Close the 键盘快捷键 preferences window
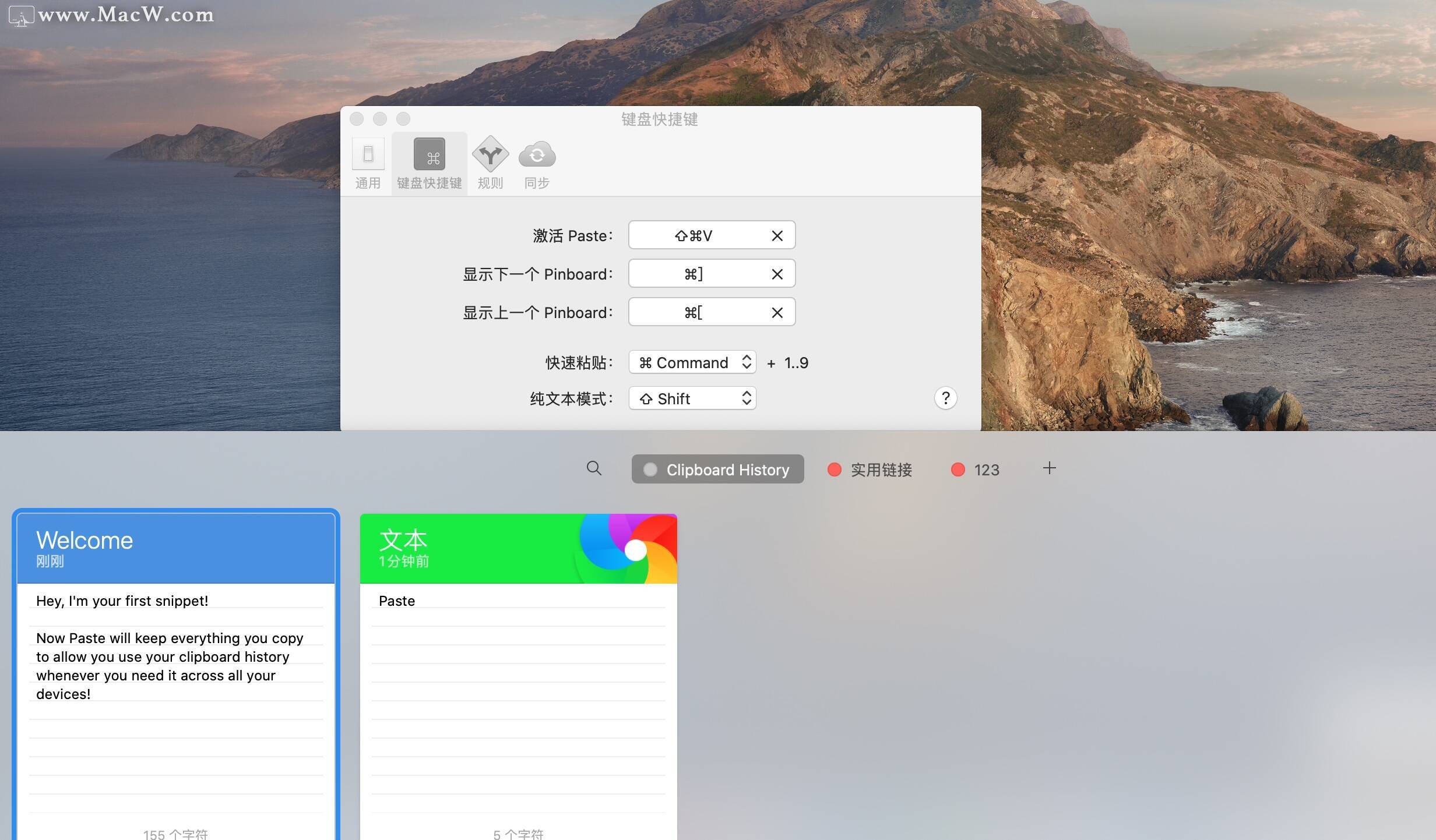The image size is (1436, 840). click(357, 119)
